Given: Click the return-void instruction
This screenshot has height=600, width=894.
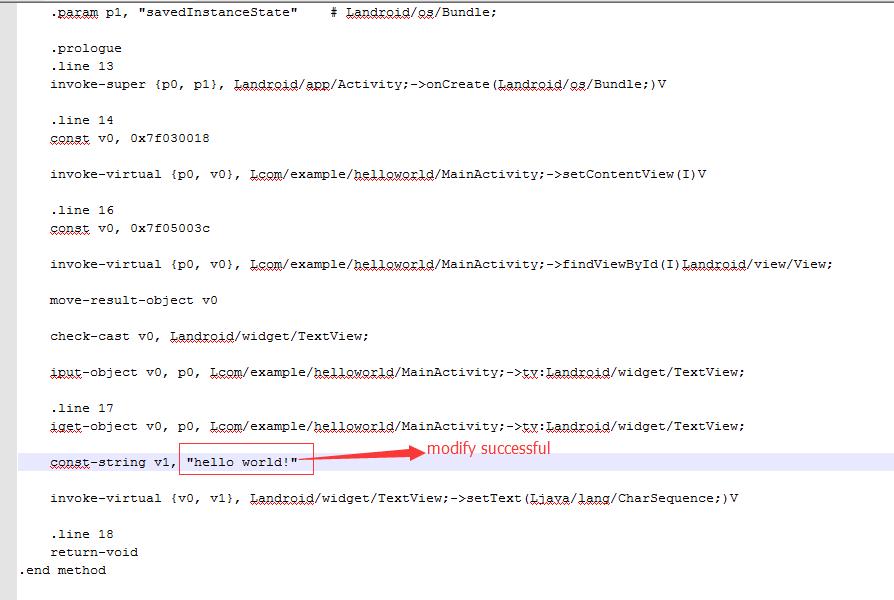Looking at the screenshot, I should (94, 552).
